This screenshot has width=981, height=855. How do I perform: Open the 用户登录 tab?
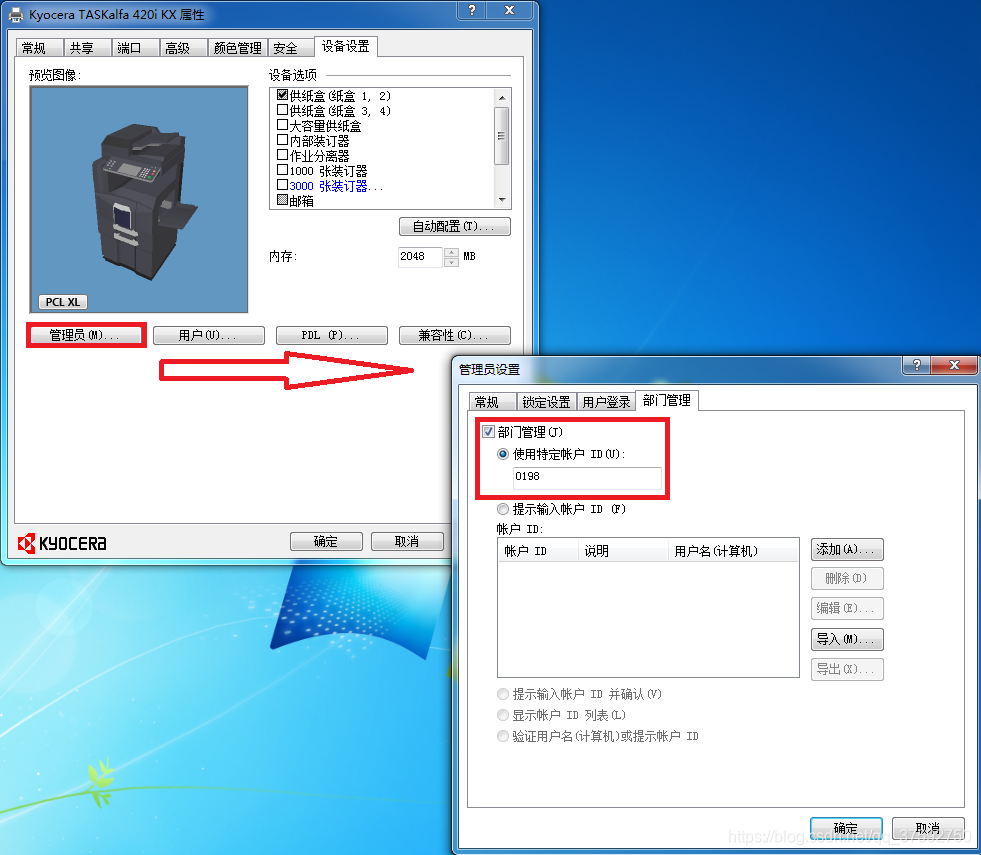[x=606, y=402]
